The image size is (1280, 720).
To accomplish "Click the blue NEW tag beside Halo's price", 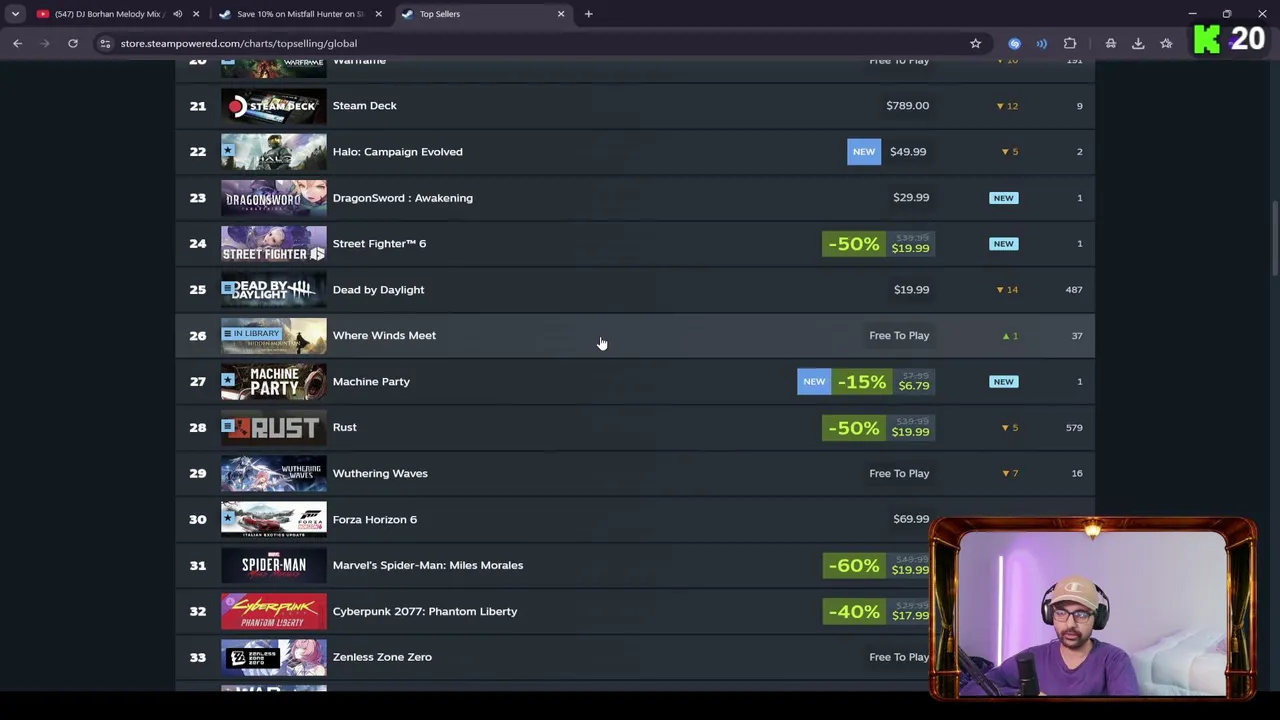I will (x=864, y=151).
